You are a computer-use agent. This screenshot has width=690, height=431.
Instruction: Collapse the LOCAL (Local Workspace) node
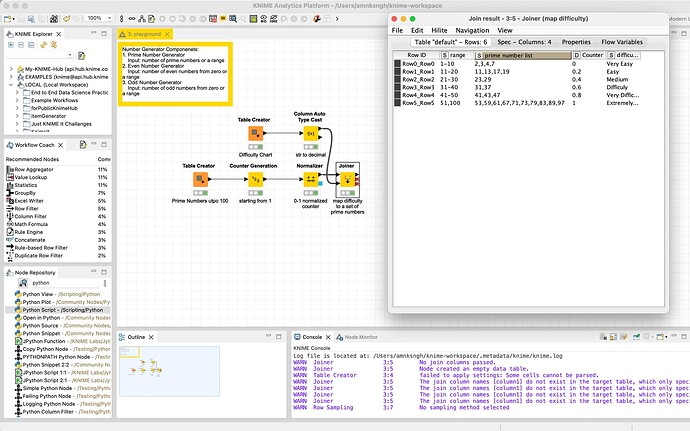[x=11, y=85]
